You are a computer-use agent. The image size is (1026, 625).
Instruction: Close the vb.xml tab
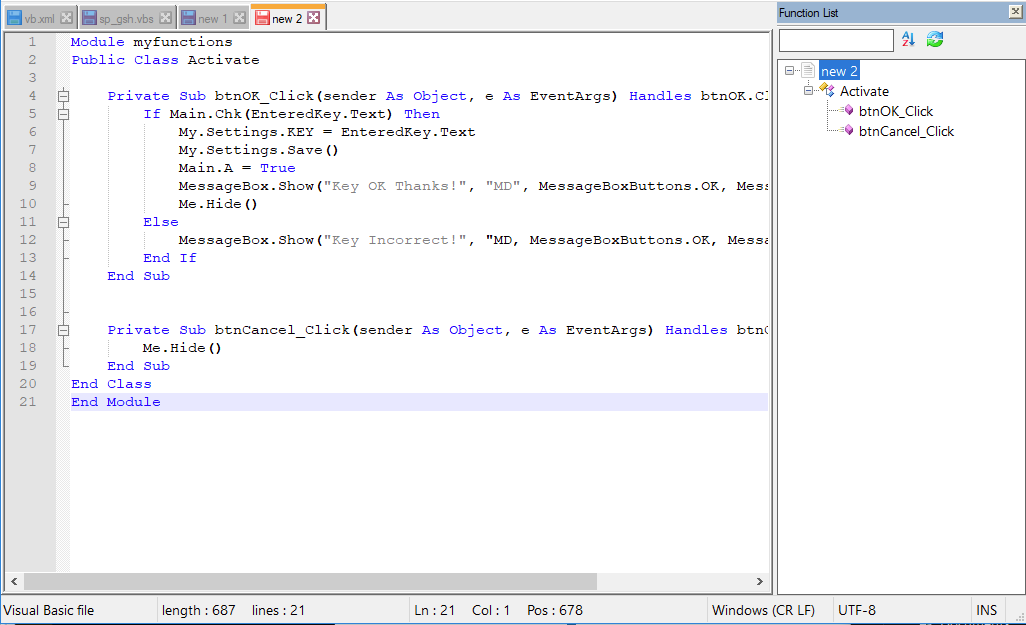pos(66,18)
